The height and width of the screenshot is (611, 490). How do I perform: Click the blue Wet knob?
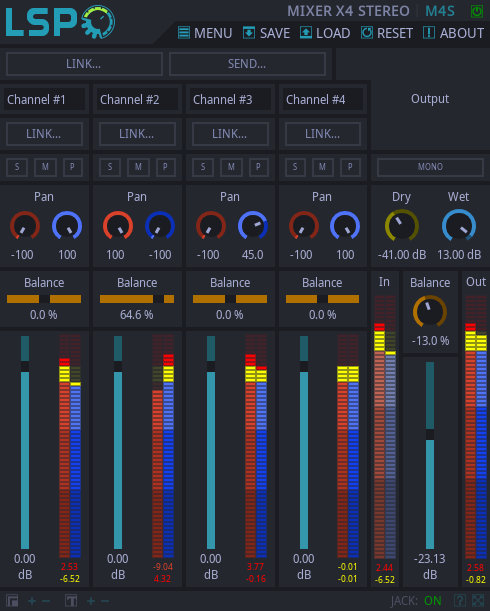click(x=459, y=226)
